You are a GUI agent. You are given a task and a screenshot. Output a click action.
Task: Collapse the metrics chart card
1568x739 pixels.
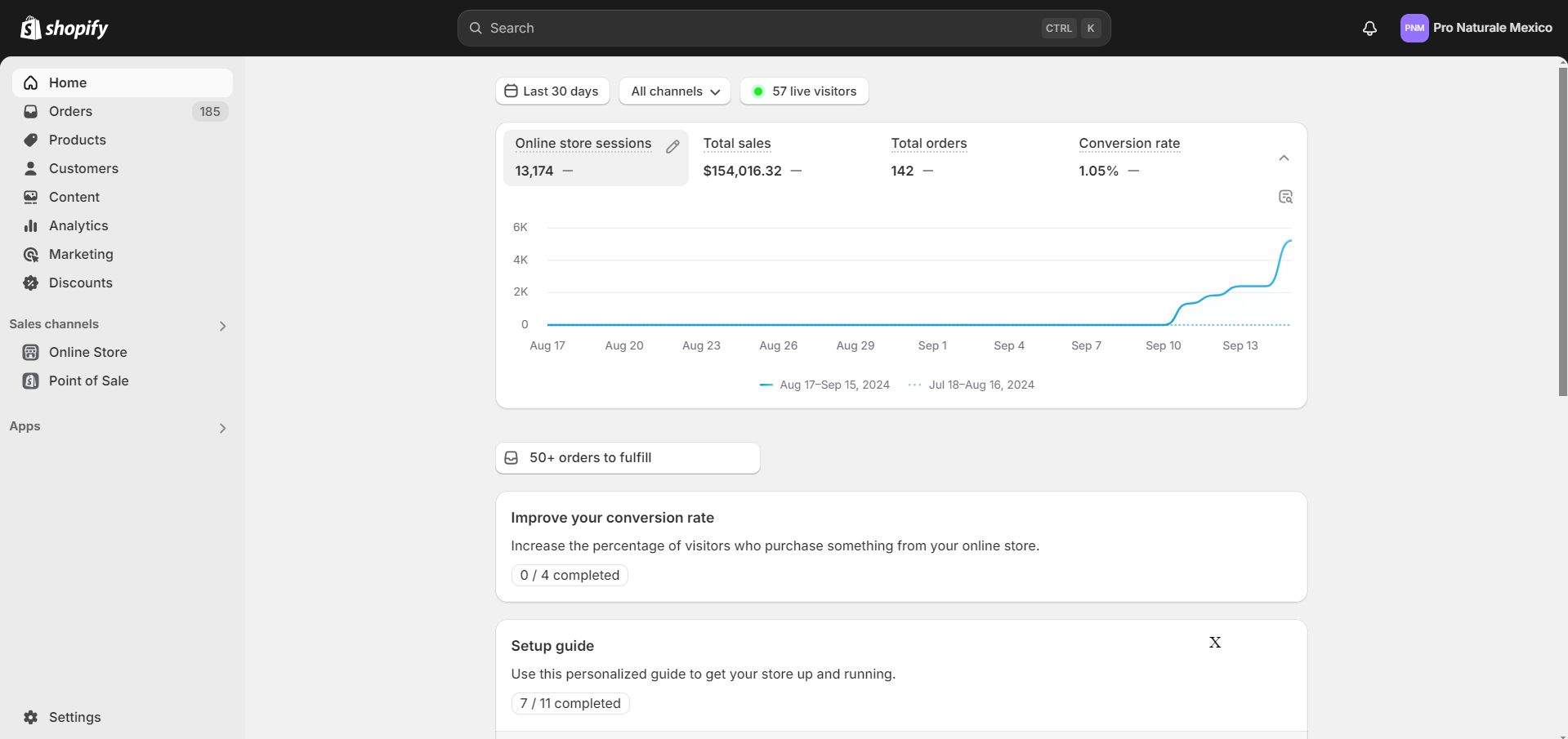point(1284,158)
